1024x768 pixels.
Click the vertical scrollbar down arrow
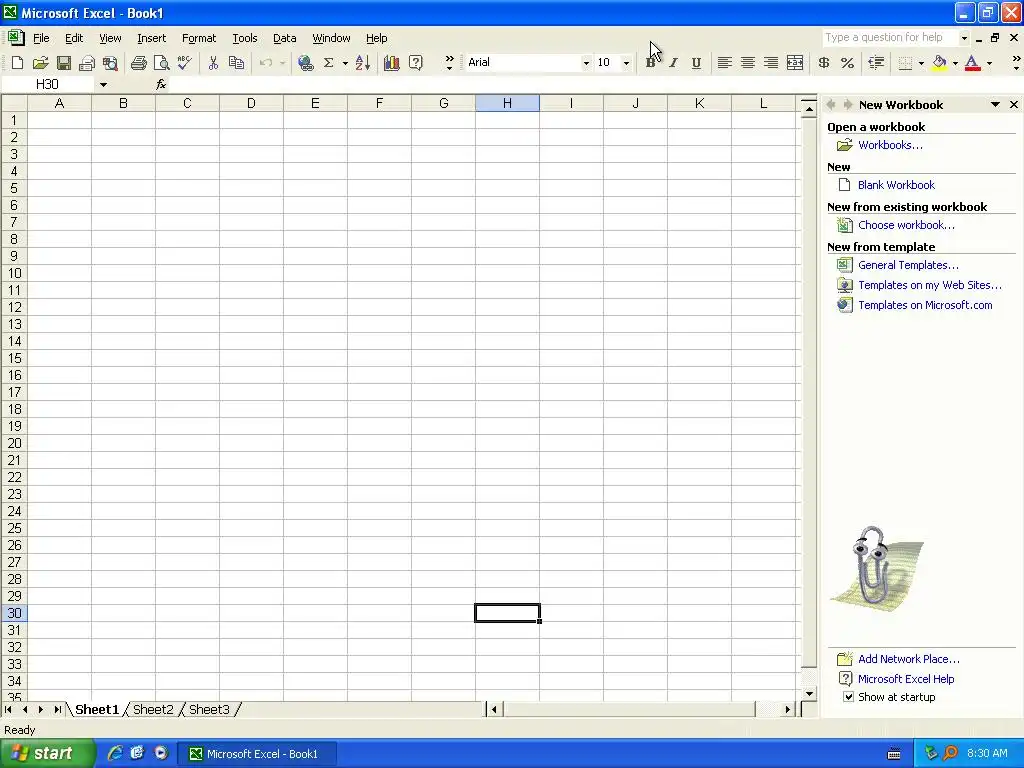[x=809, y=694]
